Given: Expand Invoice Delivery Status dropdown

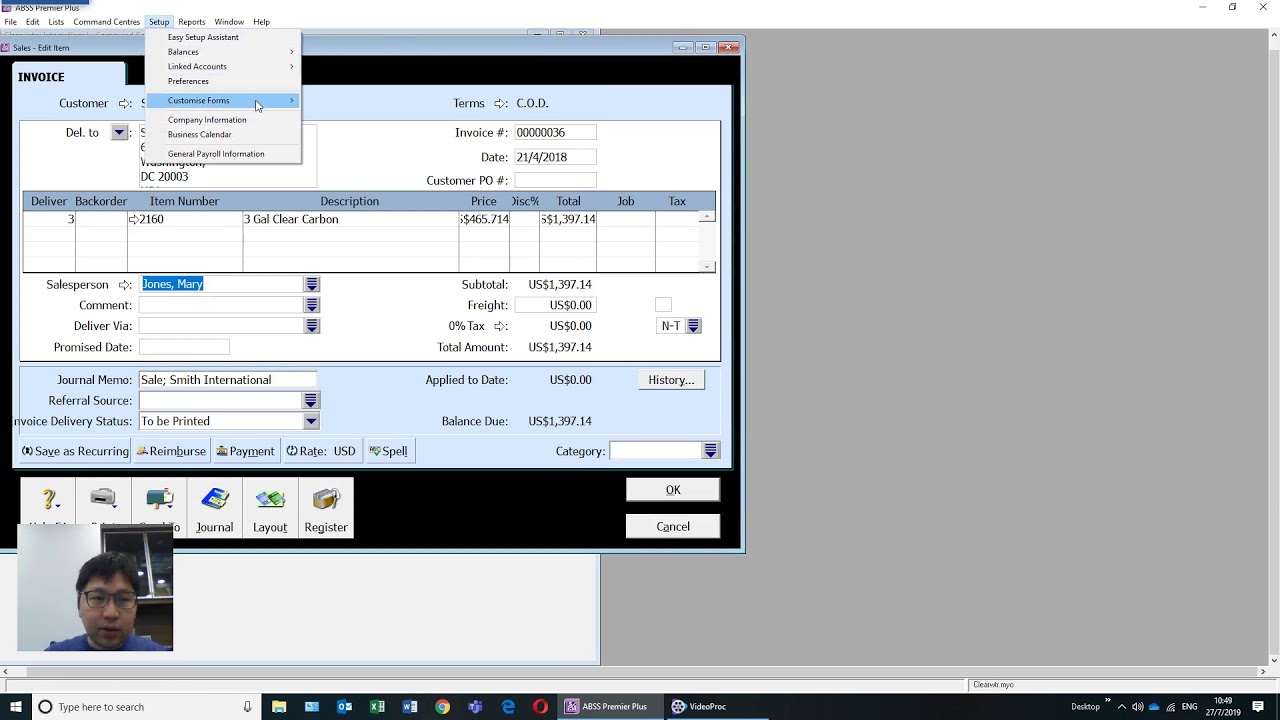Looking at the screenshot, I should (311, 421).
